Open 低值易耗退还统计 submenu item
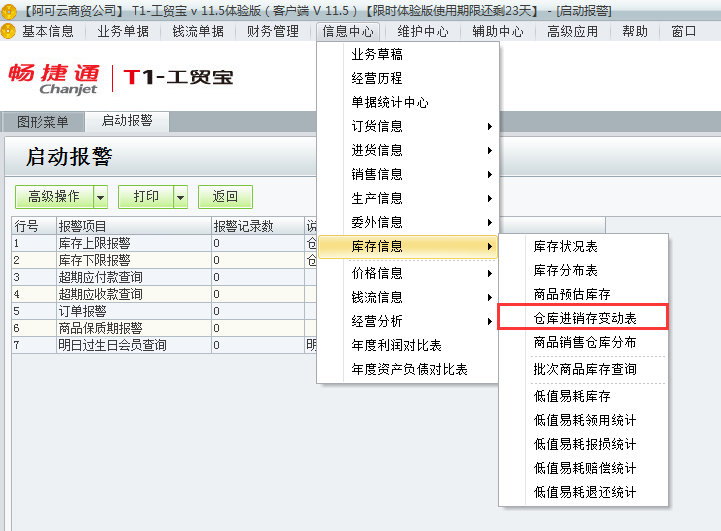The image size is (721, 531). click(x=583, y=492)
